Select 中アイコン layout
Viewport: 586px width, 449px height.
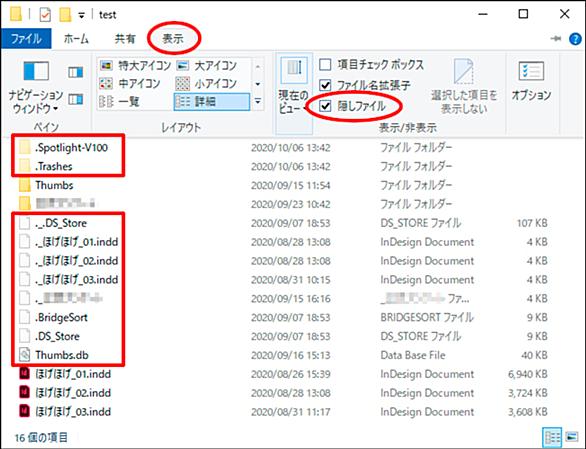130,83
